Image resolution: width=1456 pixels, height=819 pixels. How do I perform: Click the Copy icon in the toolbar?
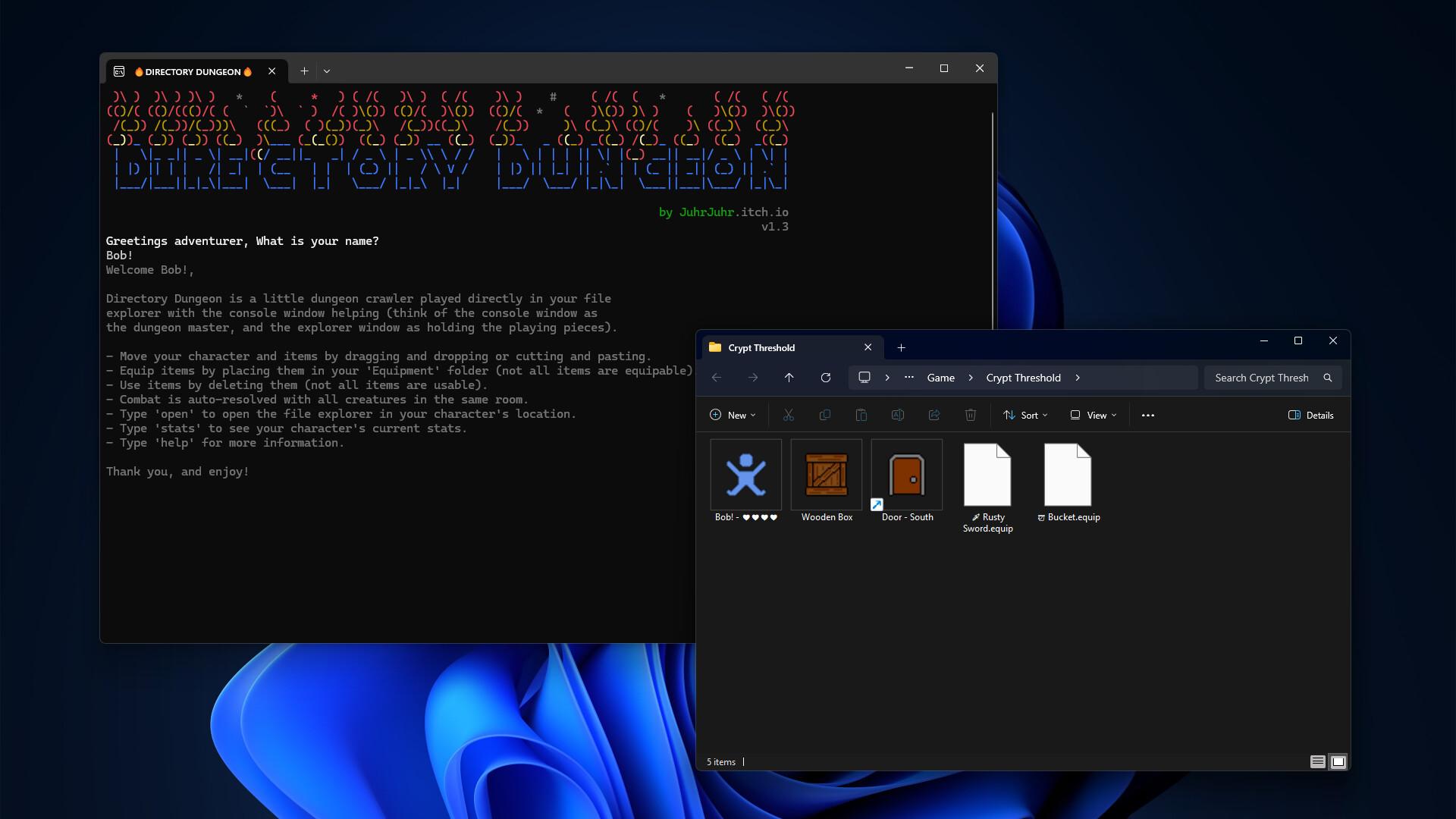pyautogui.click(x=825, y=415)
